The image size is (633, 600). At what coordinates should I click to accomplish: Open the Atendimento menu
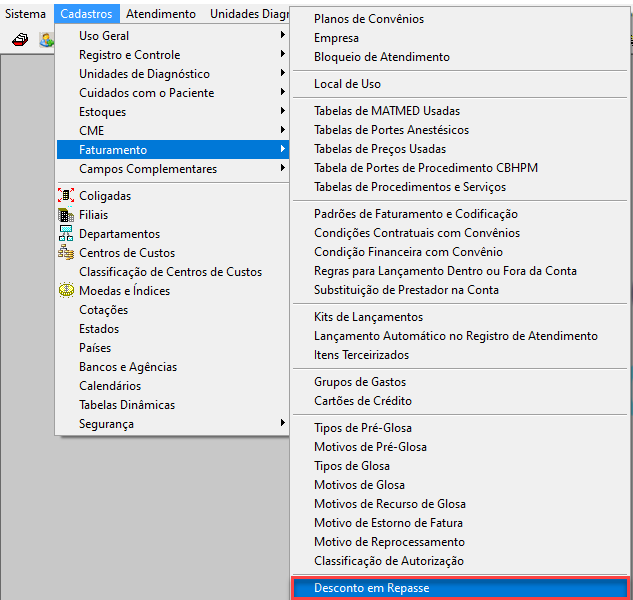click(161, 14)
